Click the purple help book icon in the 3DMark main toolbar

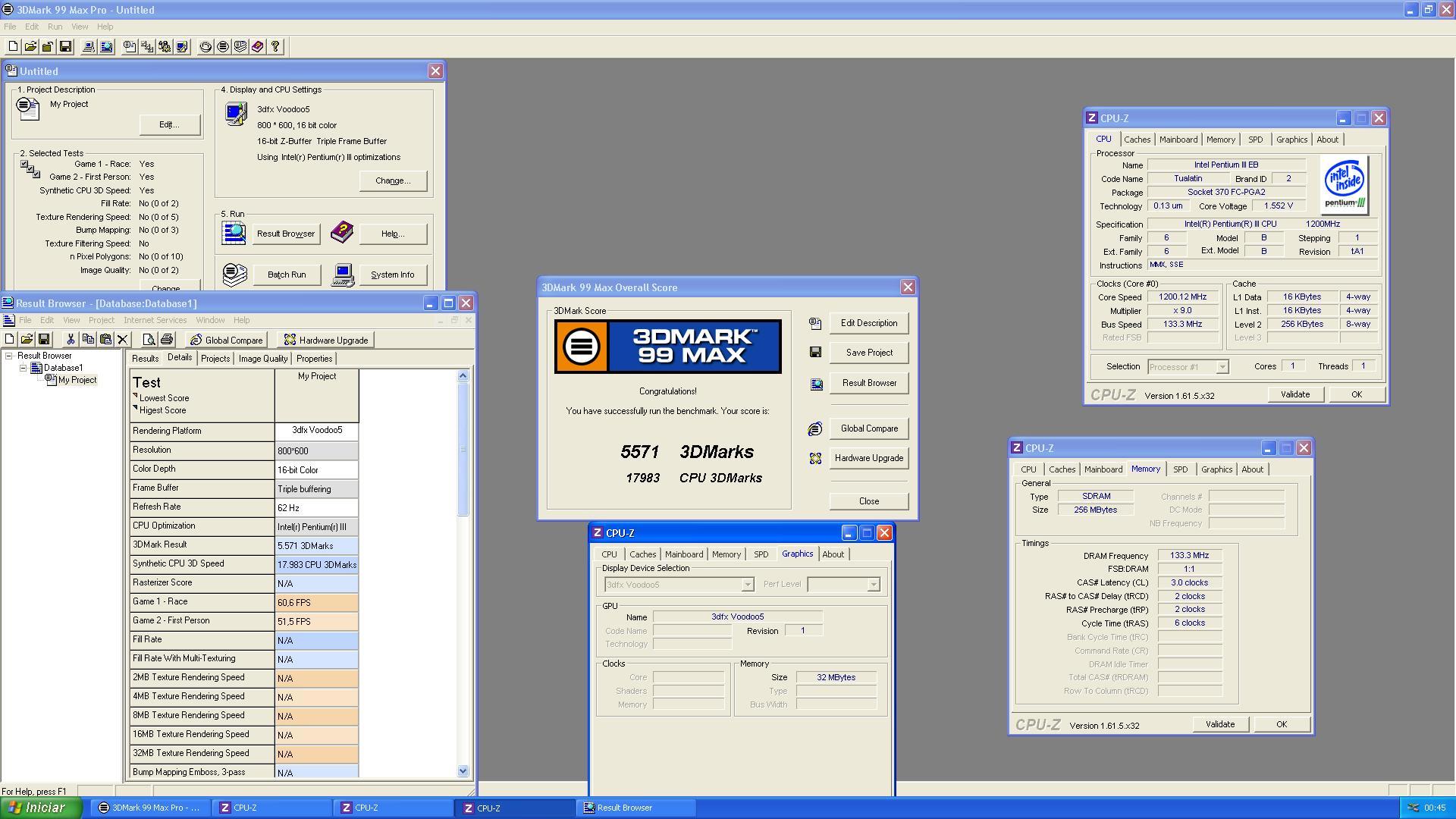coord(258,47)
